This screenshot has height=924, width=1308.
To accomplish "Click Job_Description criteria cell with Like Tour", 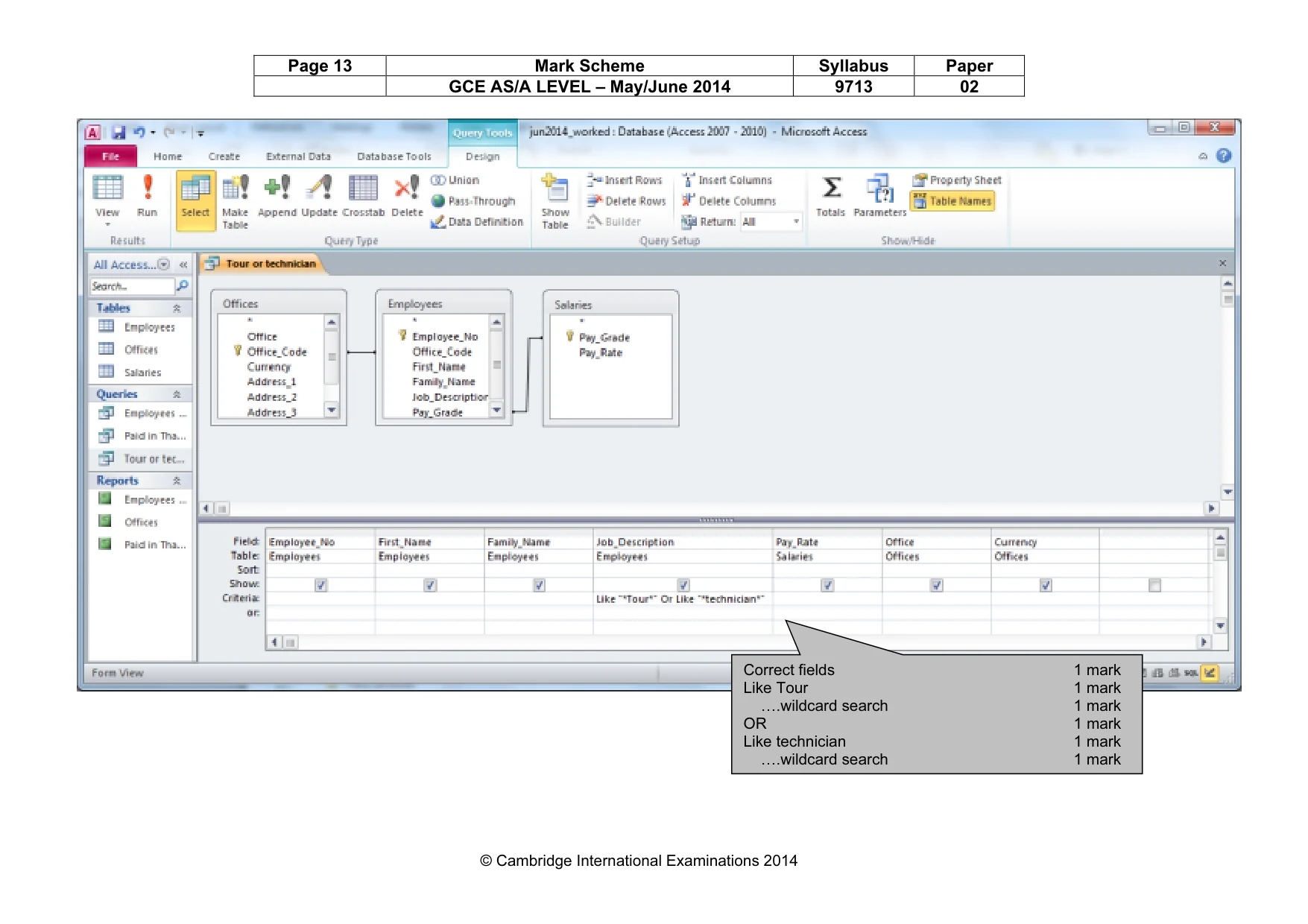I will pos(683,599).
